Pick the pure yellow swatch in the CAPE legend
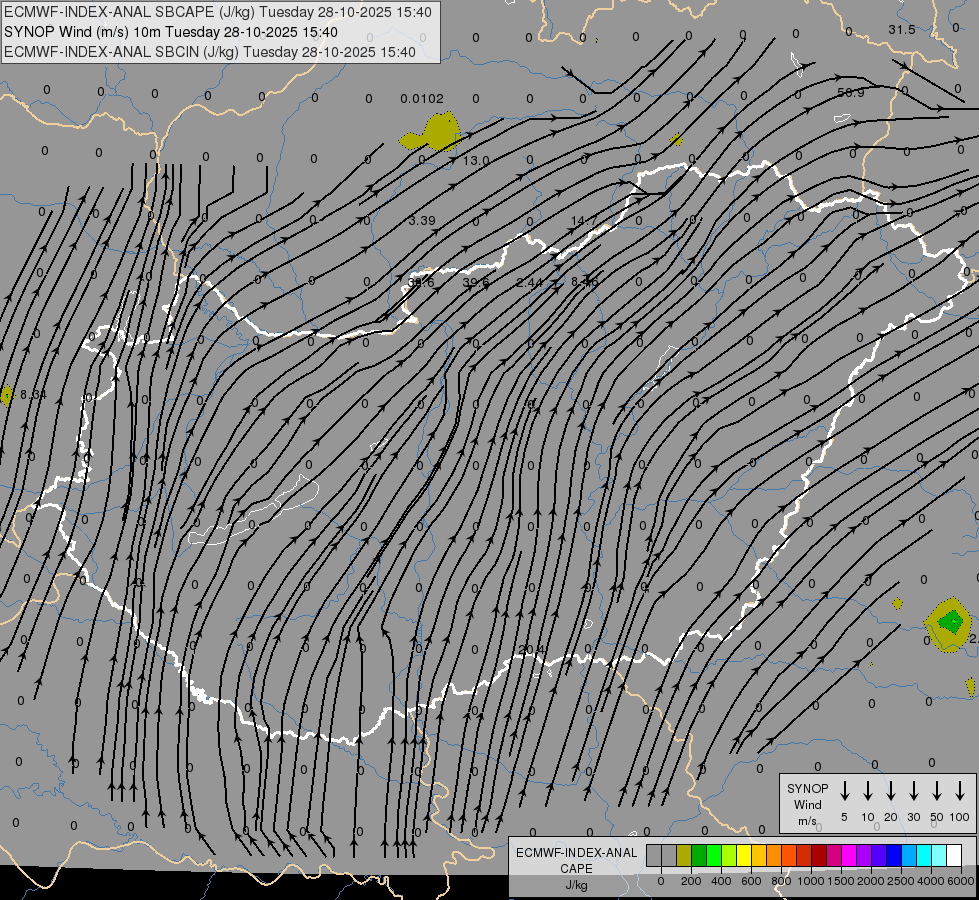The height and width of the screenshot is (900, 979). [744, 855]
